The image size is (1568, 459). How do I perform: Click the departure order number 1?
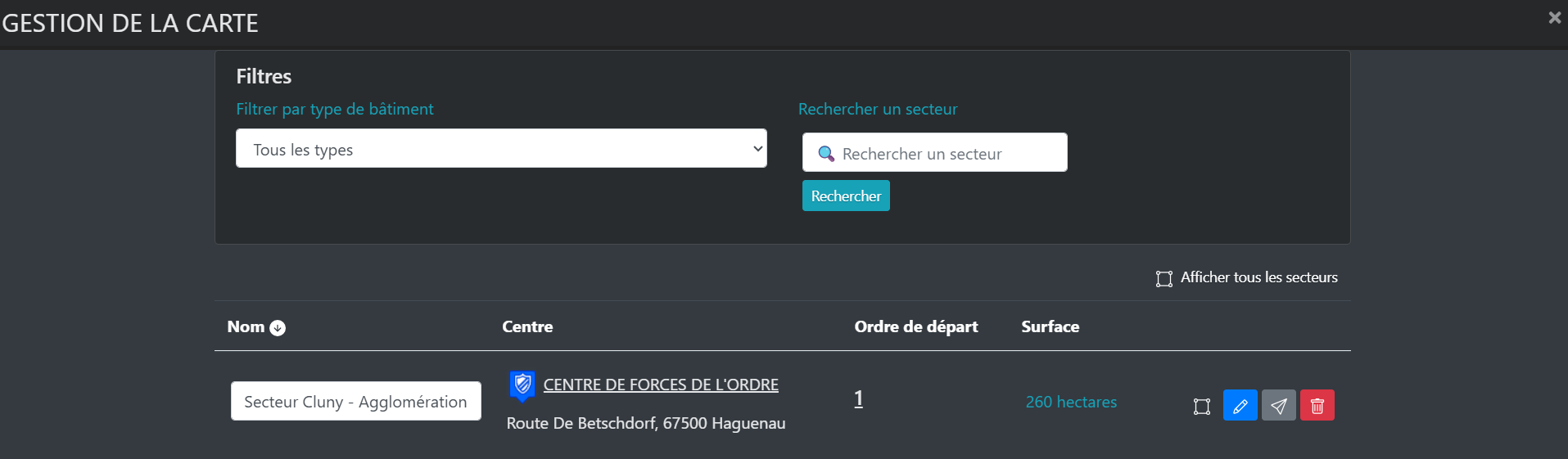point(858,398)
